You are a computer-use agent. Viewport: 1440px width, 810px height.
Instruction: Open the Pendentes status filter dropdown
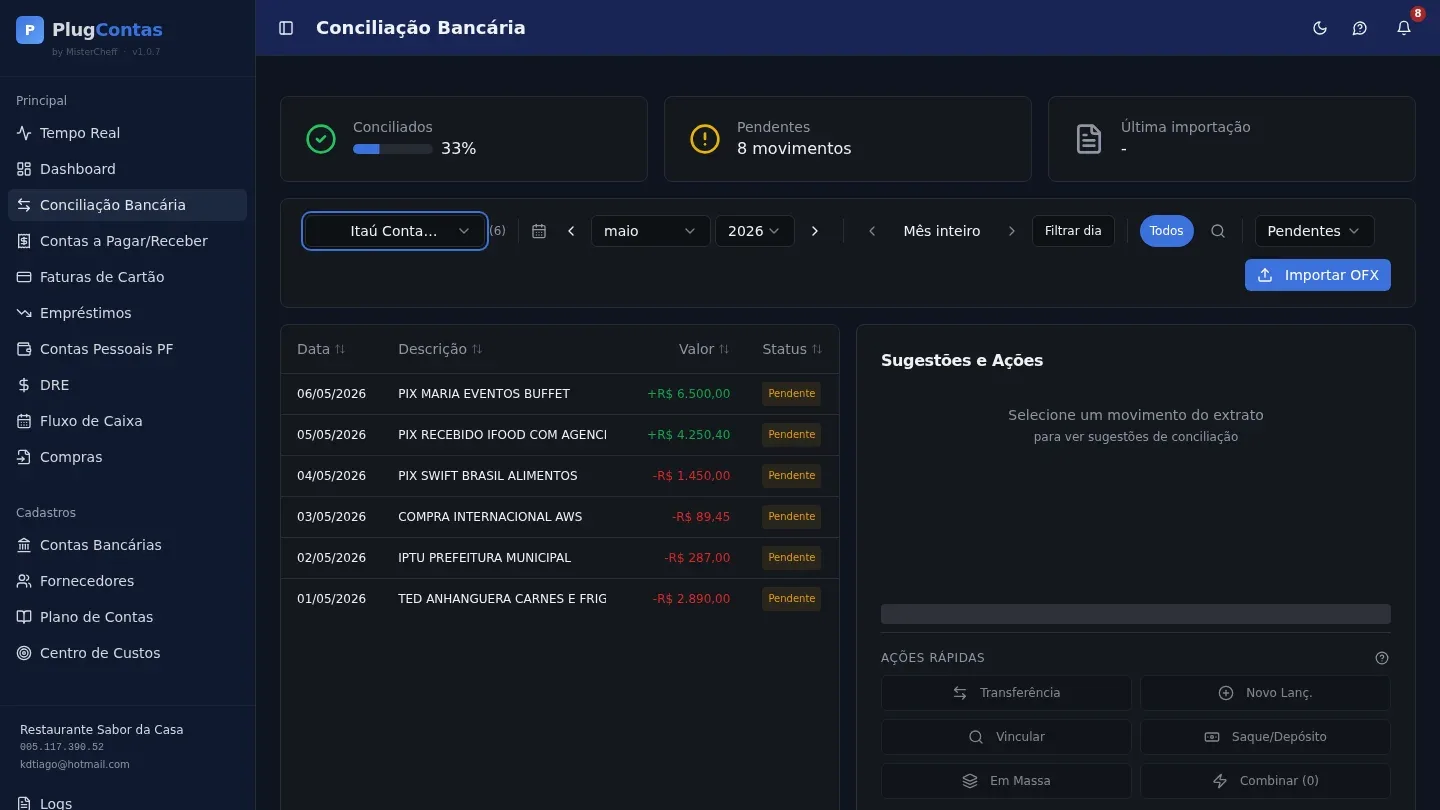tap(1314, 231)
